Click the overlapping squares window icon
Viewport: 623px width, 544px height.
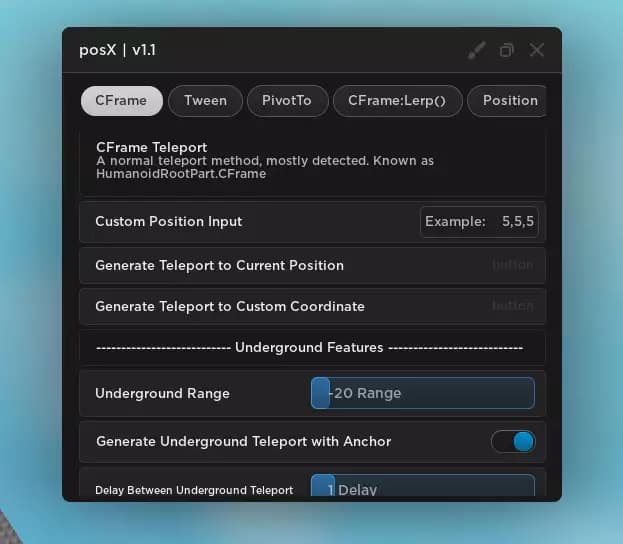tap(507, 50)
